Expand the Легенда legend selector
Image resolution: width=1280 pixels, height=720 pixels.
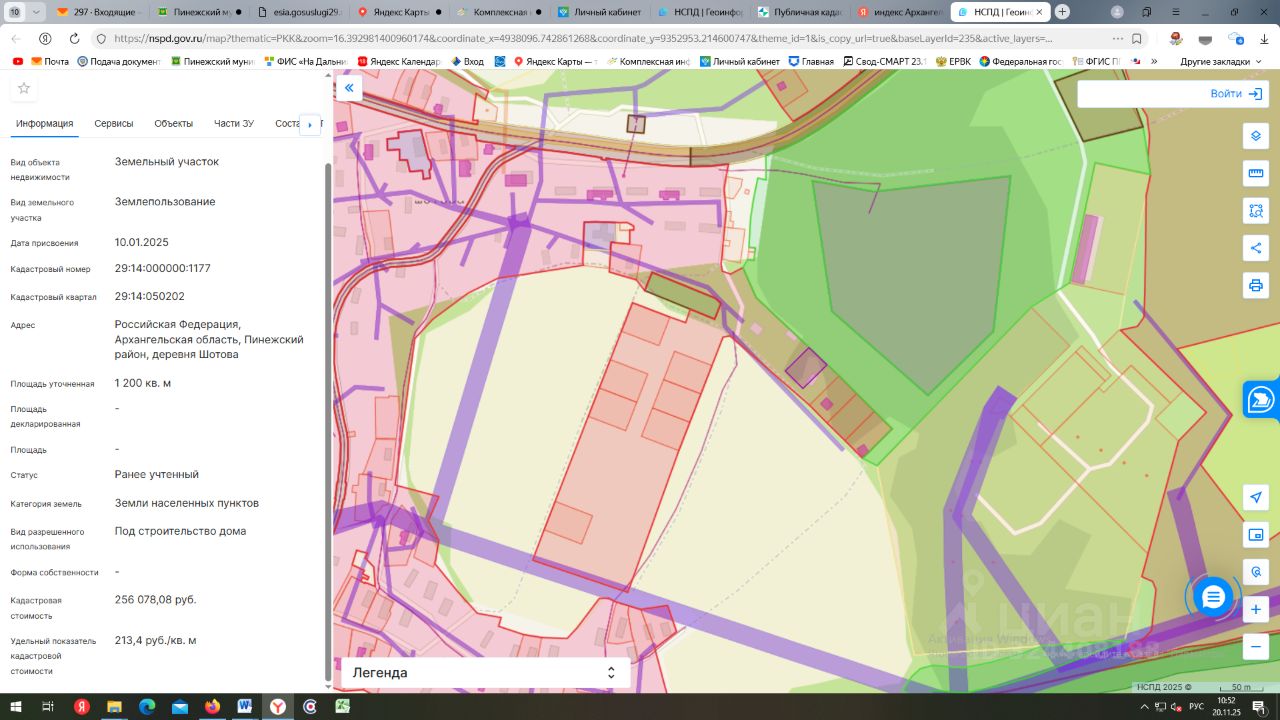tap(486, 673)
